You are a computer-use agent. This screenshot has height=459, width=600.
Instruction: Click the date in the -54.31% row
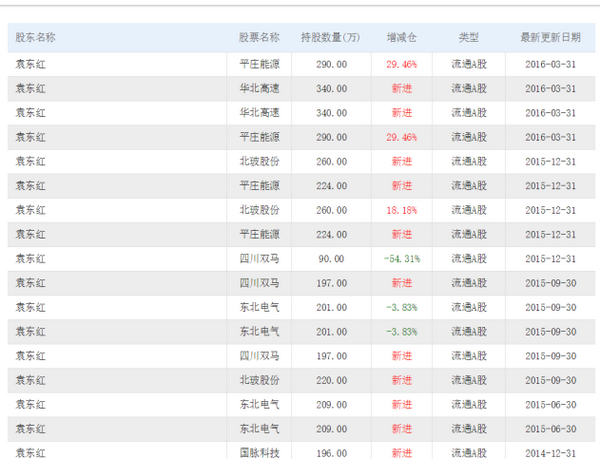tap(550, 259)
